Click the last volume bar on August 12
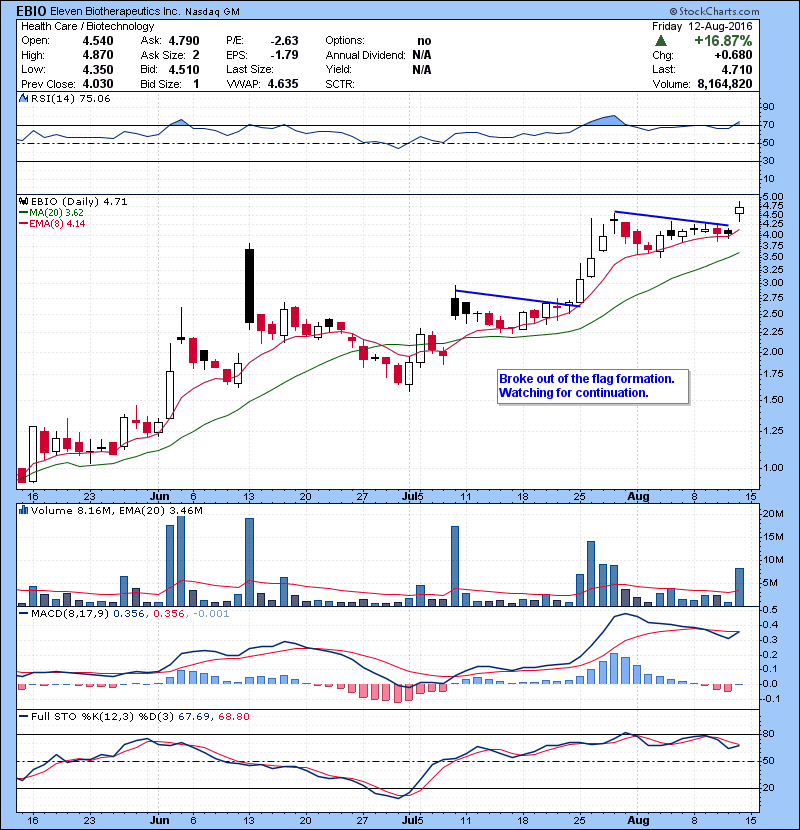Screen dimensions: 800x830 pos(739,587)
